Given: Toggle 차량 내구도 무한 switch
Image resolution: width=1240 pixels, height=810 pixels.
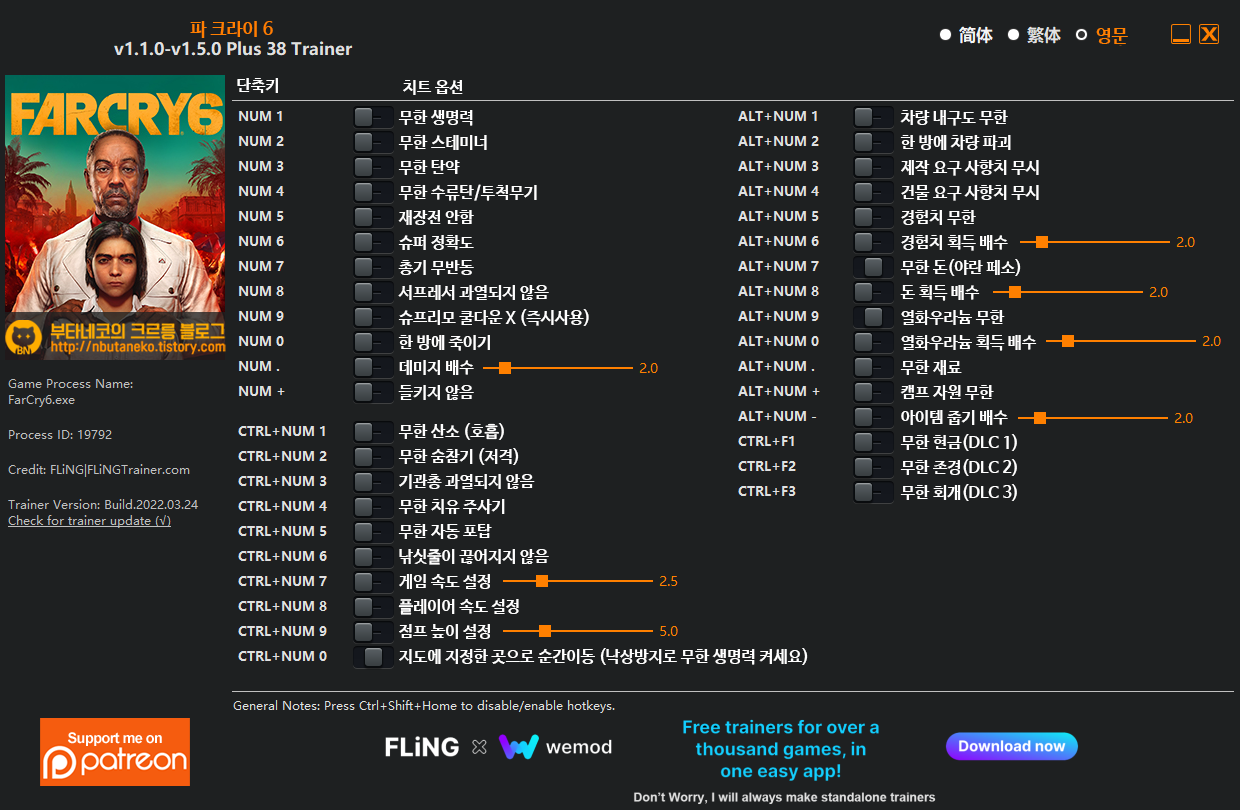Looking at the screenshot, I should (x=874, y=117).
